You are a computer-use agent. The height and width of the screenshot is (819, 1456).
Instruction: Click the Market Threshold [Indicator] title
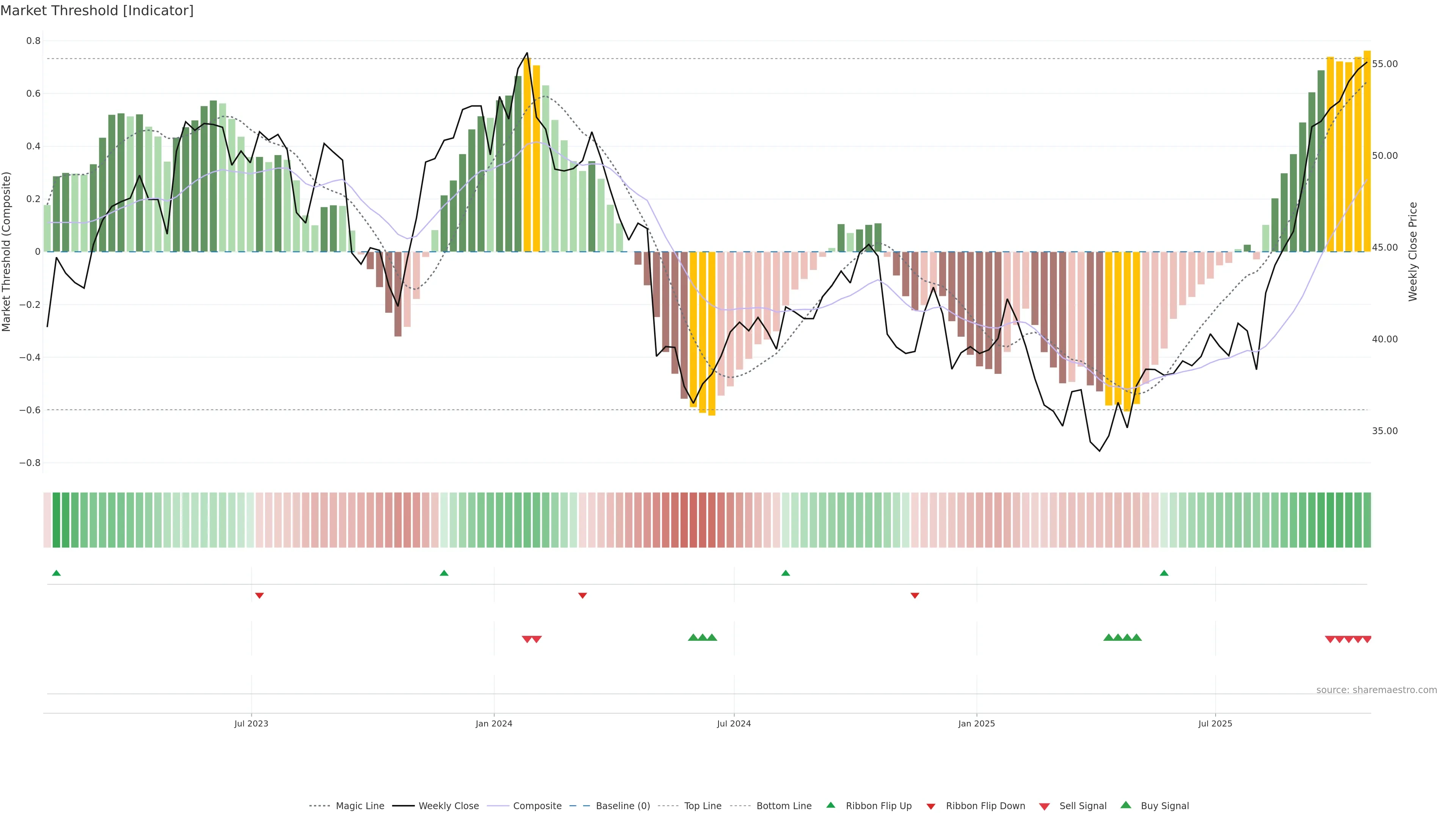pyautogui.click(x=97, y=11)
